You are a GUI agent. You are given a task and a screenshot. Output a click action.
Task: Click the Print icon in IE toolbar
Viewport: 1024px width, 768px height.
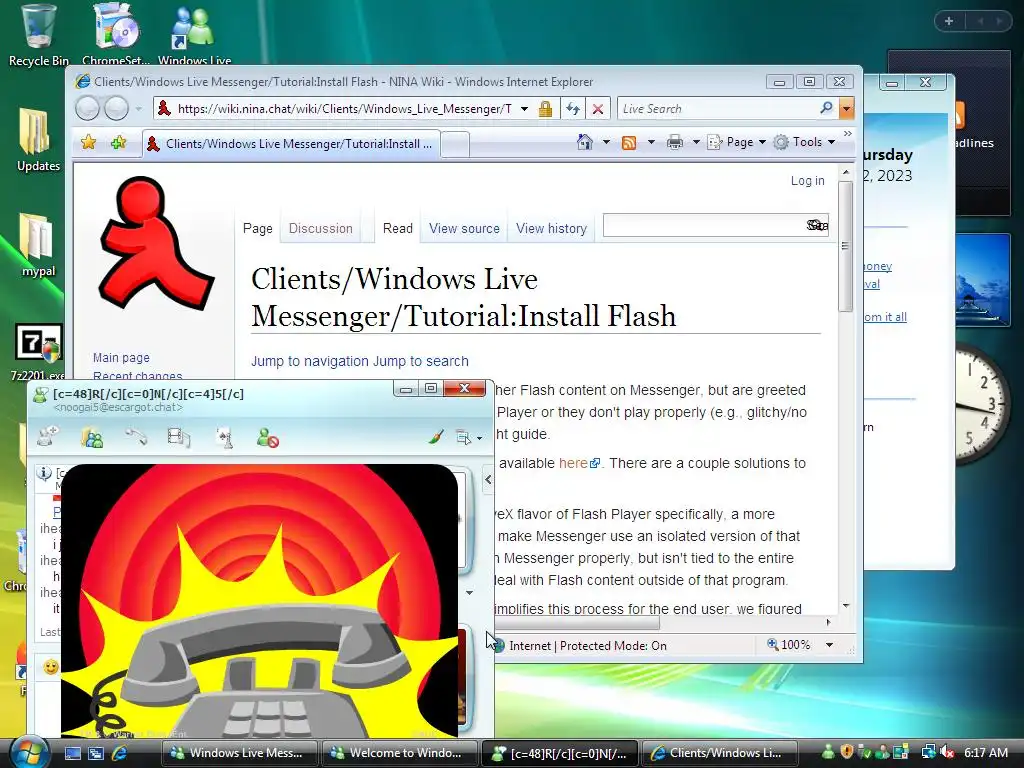tap(675, 142)
